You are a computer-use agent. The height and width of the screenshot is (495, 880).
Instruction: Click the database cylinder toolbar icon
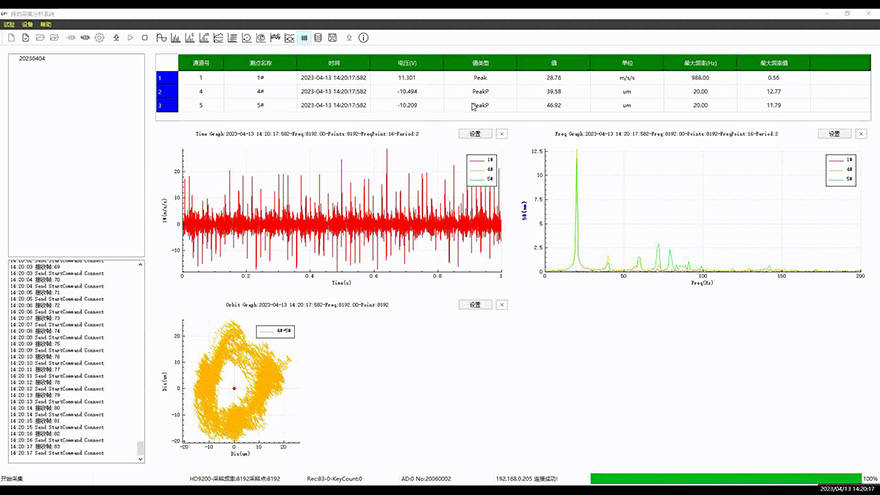(319, 37)
